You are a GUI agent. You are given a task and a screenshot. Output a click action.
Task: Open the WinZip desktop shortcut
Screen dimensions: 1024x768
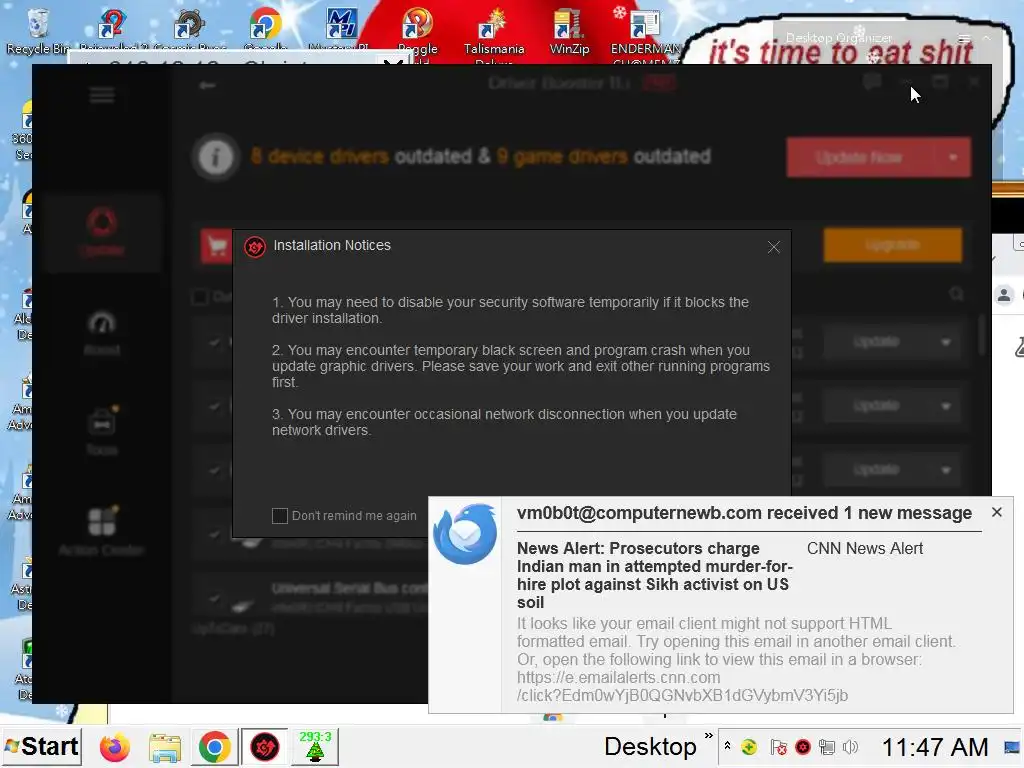(x=569, y=29)
